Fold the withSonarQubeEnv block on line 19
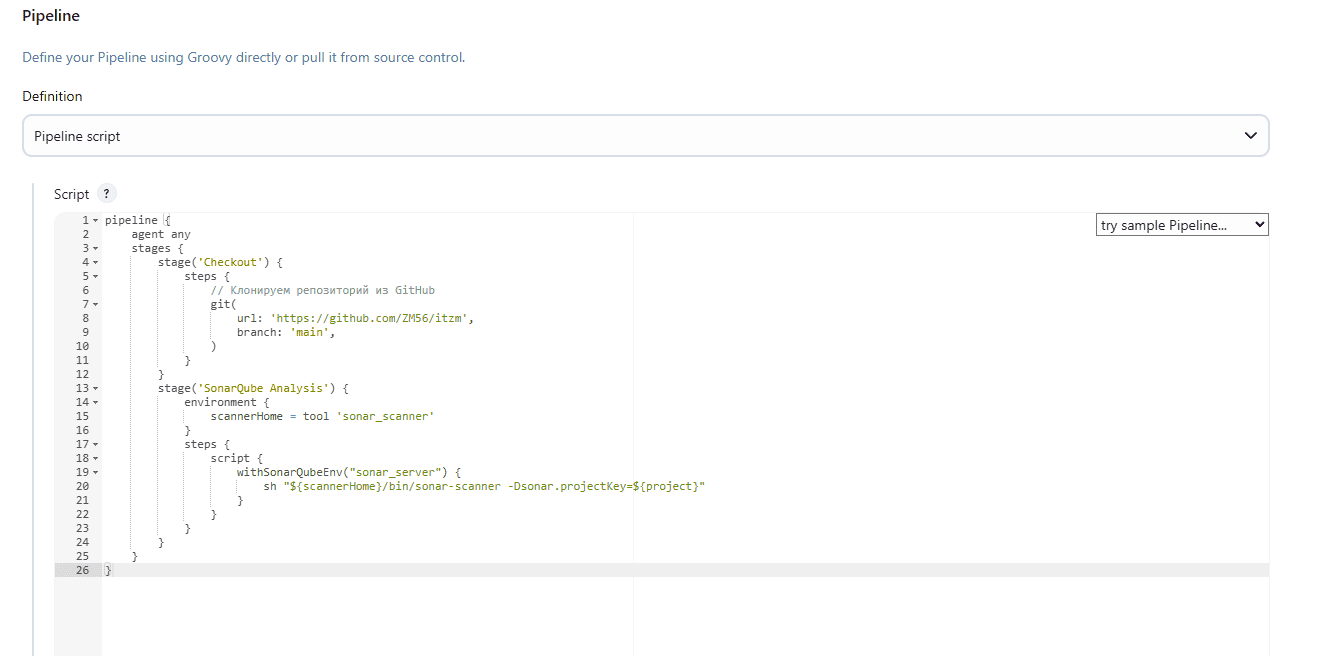1318x656 pixels. tap(96, 472)
